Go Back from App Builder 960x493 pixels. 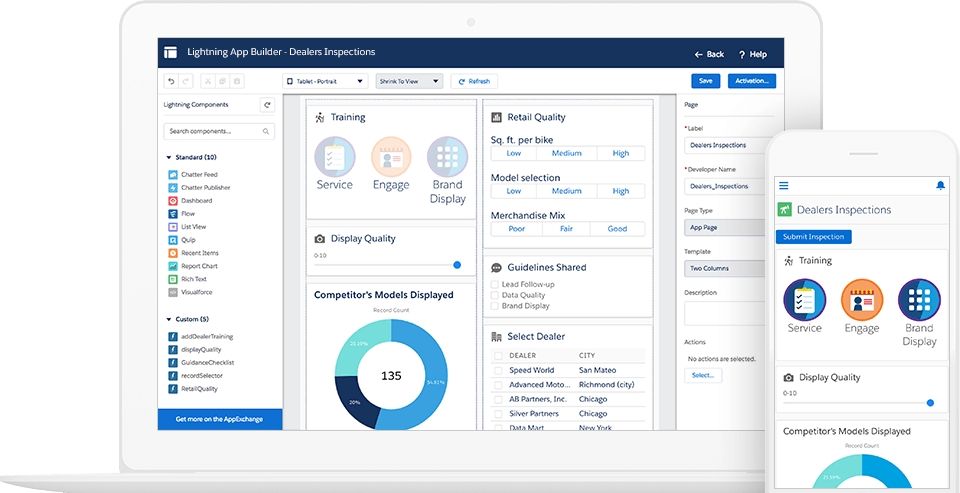pos(709,55)
